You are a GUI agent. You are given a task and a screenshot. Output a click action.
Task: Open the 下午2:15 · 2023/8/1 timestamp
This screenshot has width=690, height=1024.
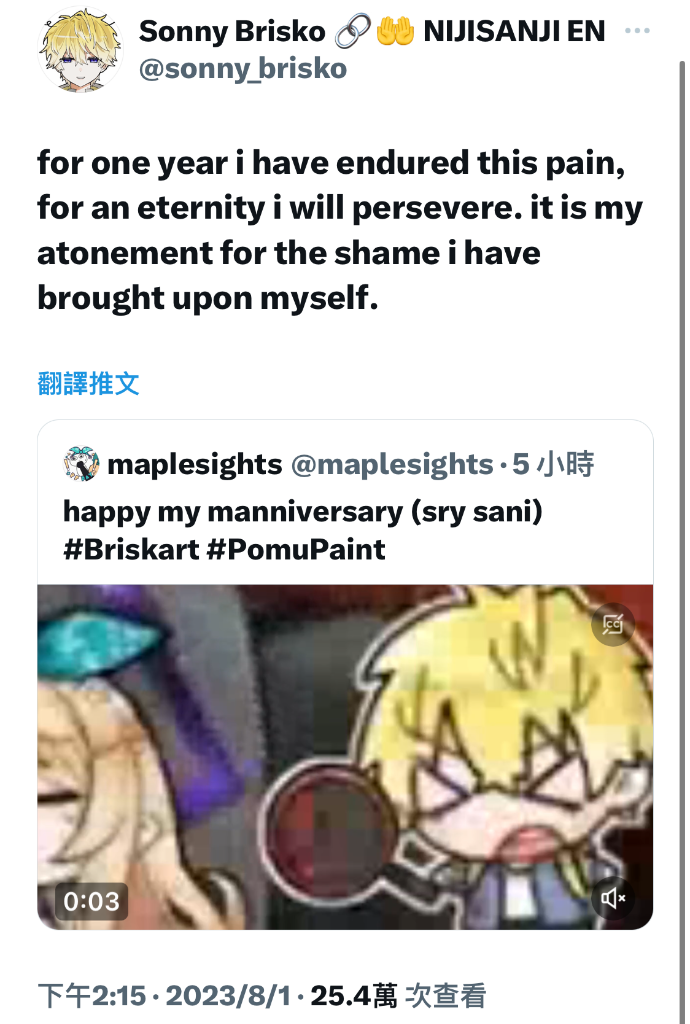tap(164, 996)
